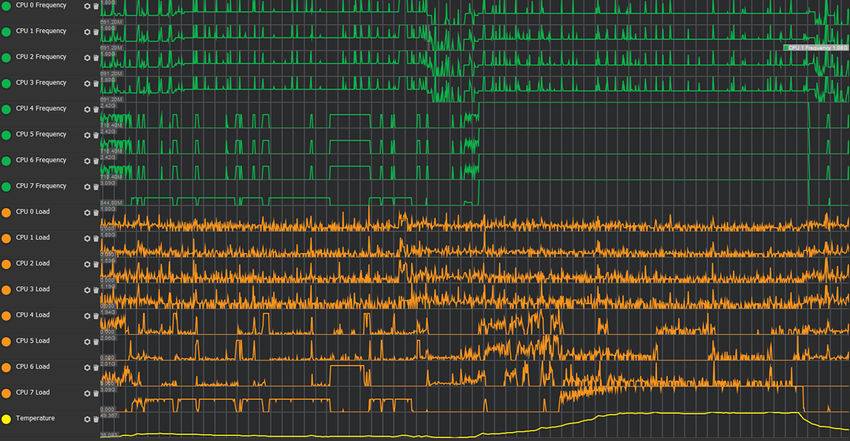Click green color dot of CPU 2 Frequency
Screen dimensions: 850x441
[x=6, y=58]
